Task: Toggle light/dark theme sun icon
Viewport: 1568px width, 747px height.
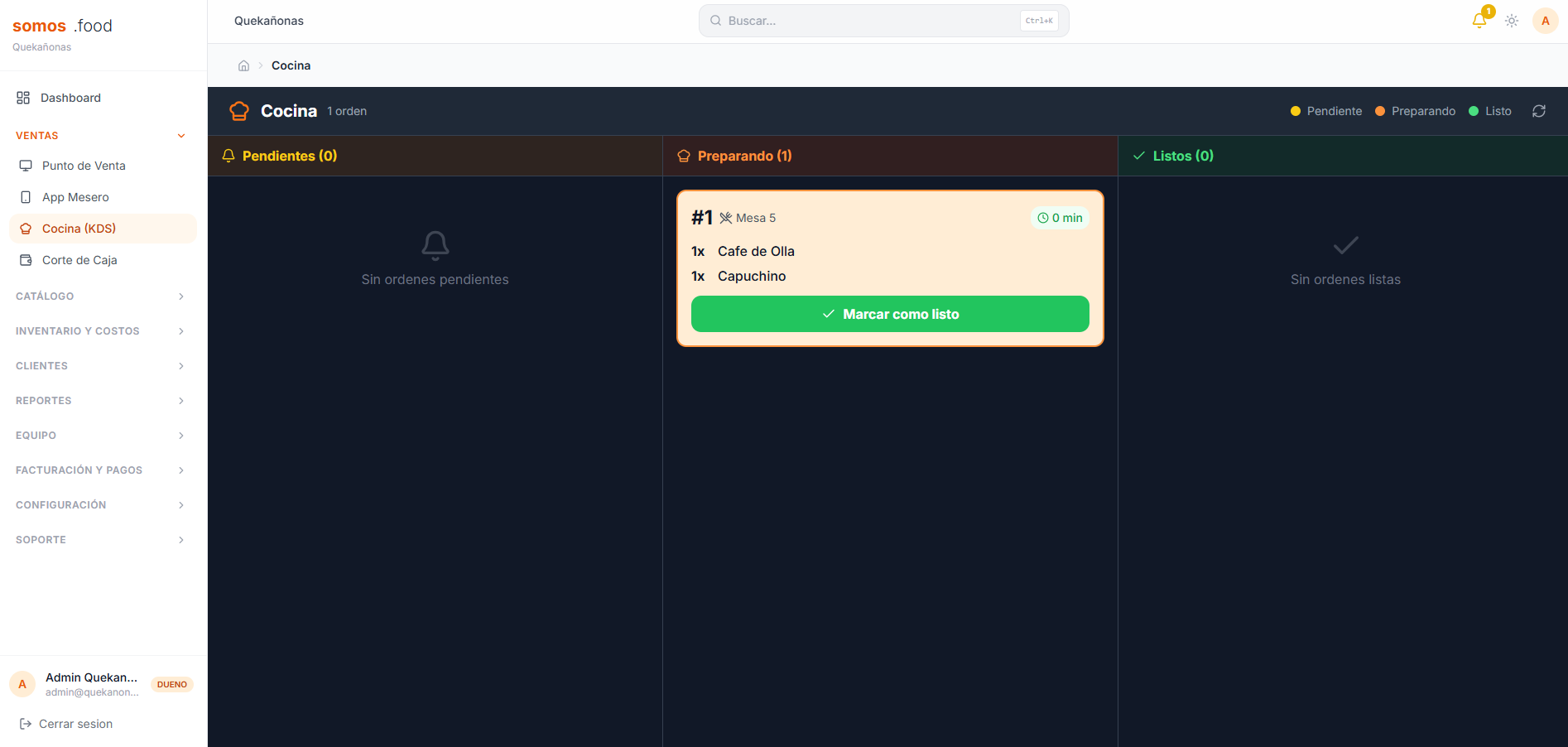Action: pos(1512,21)
